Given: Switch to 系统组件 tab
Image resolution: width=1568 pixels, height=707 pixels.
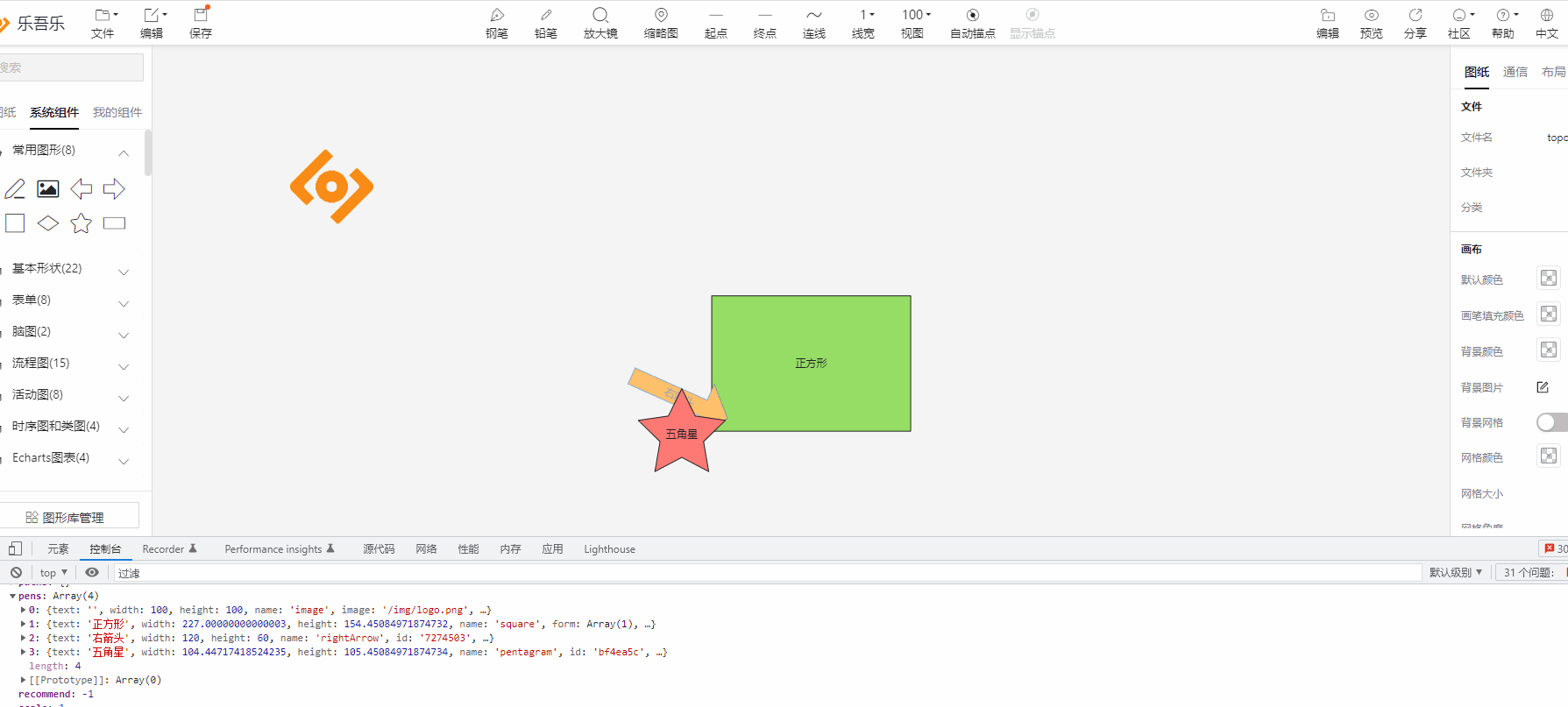Looking at the screenshot, I should point(54,112).
